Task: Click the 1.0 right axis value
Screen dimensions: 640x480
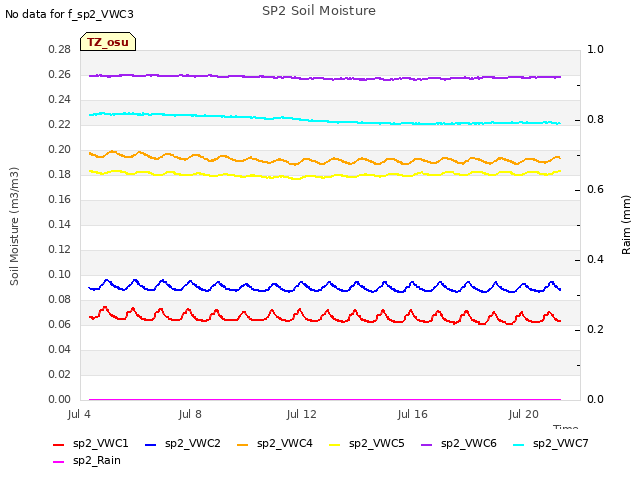Action: [595, 49]
